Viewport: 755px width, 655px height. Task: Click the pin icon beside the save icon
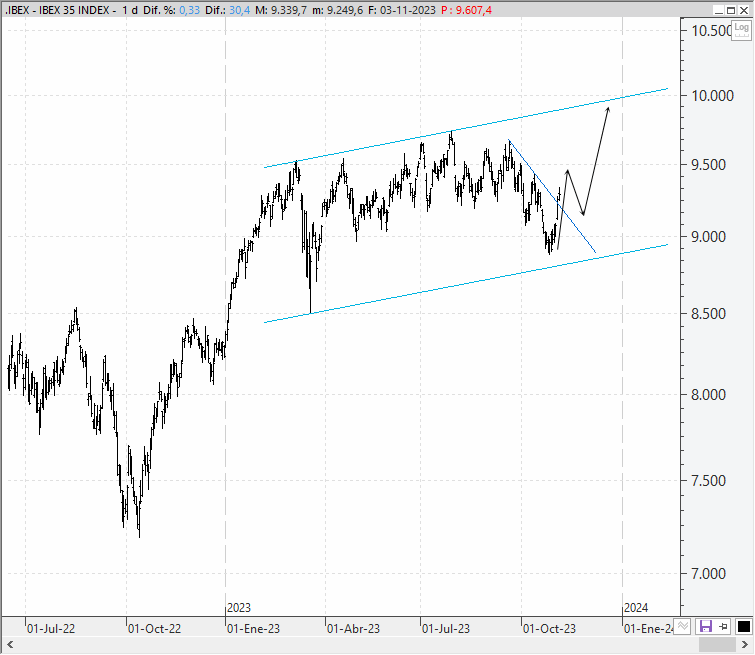tap(723, 627)
